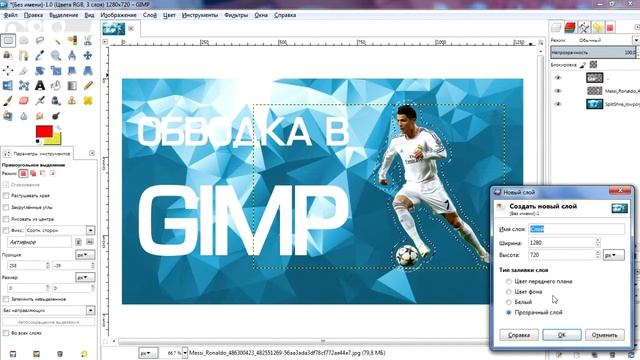Click the Имя слоя name input field
This screenshot has width=640, height=360.
pos(576,229)
